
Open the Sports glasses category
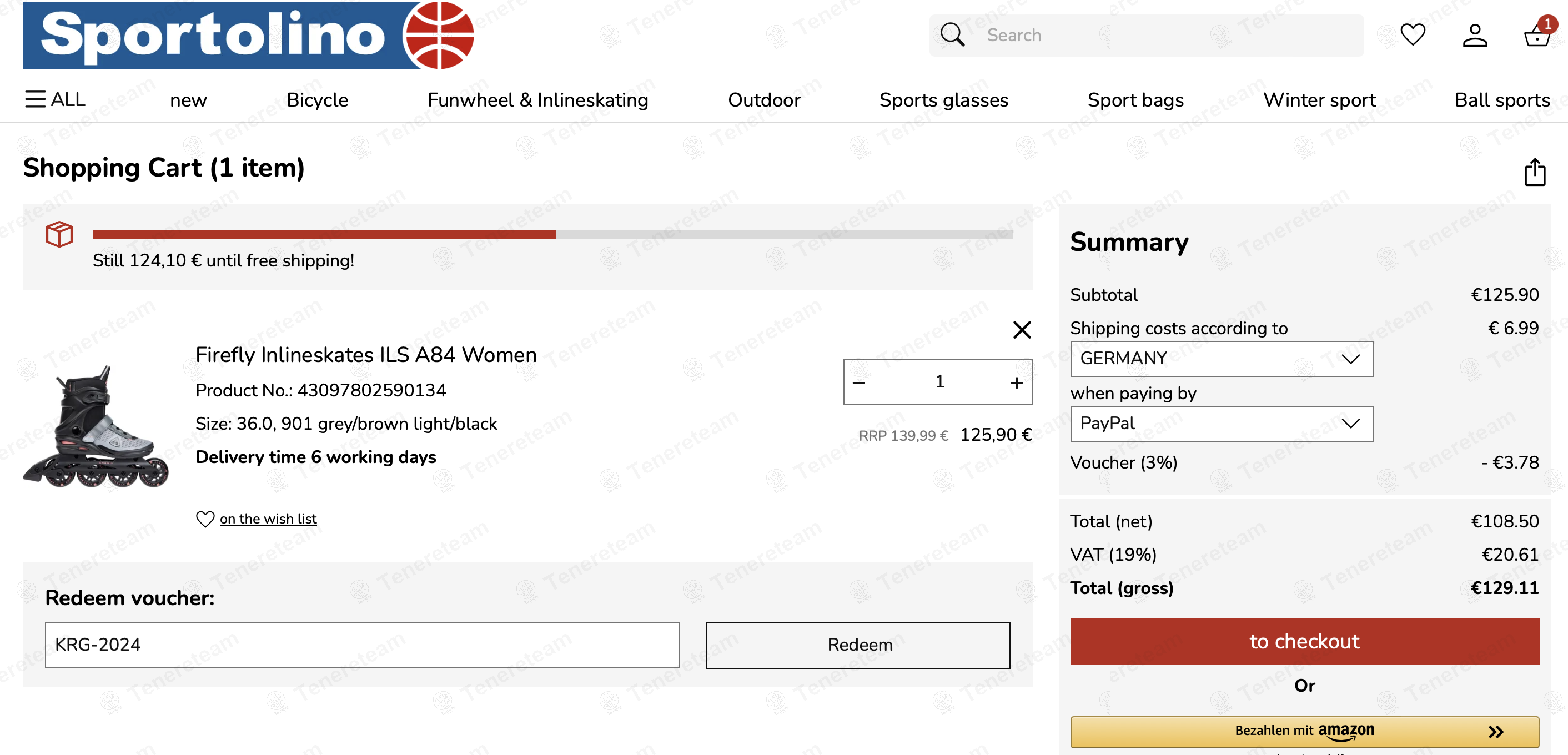coord(943,100)
